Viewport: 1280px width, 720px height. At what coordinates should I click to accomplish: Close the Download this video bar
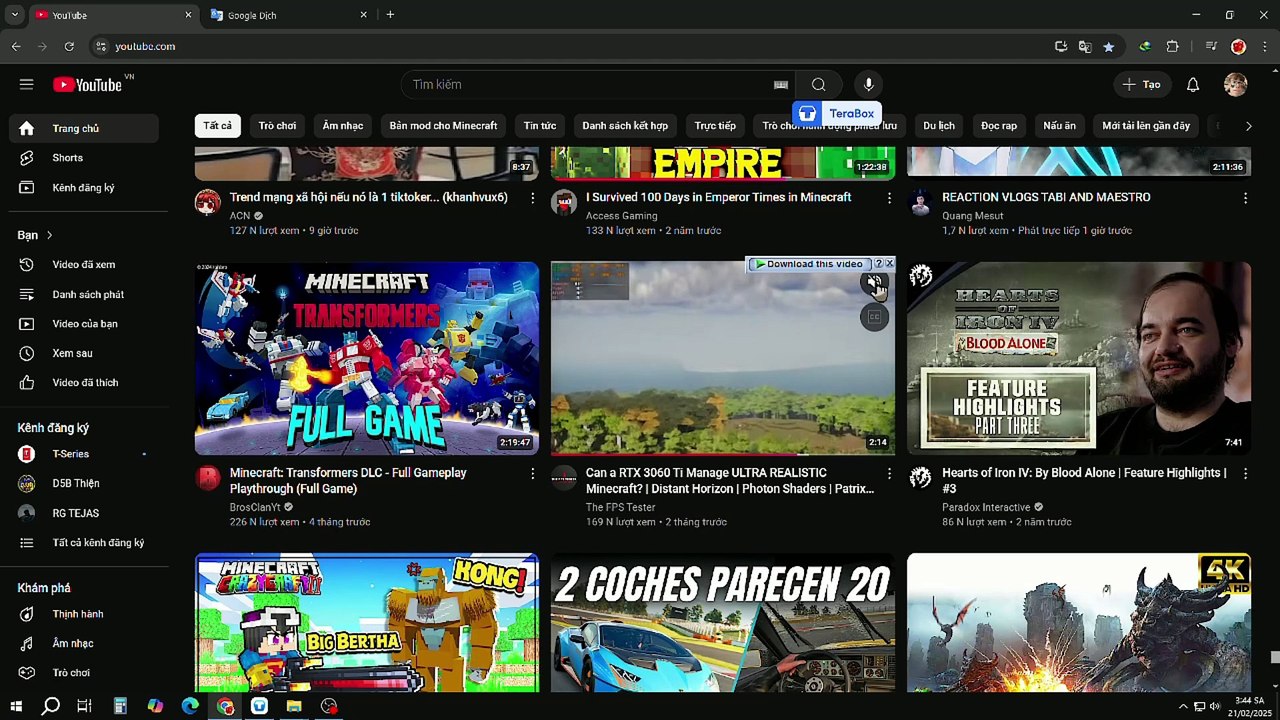pos(889,264)
